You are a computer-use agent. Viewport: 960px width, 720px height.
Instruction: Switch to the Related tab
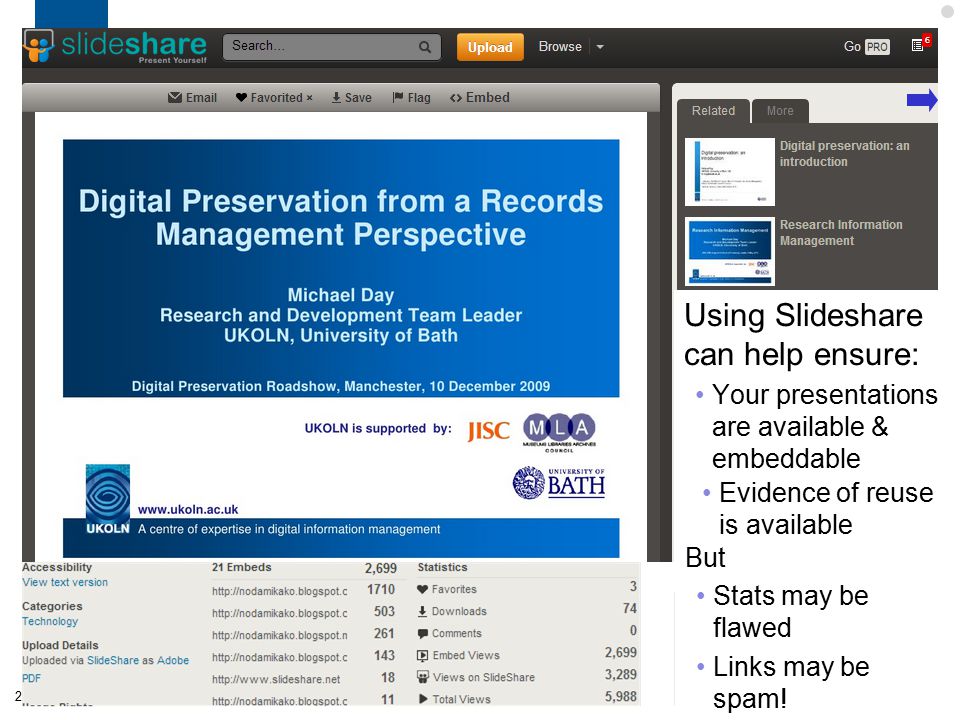[713, 111]
